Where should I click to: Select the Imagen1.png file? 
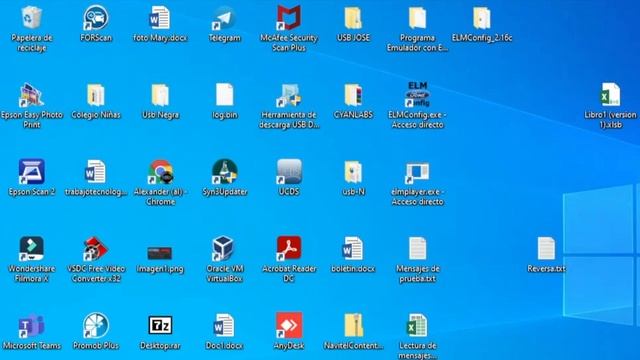point(160,253)
